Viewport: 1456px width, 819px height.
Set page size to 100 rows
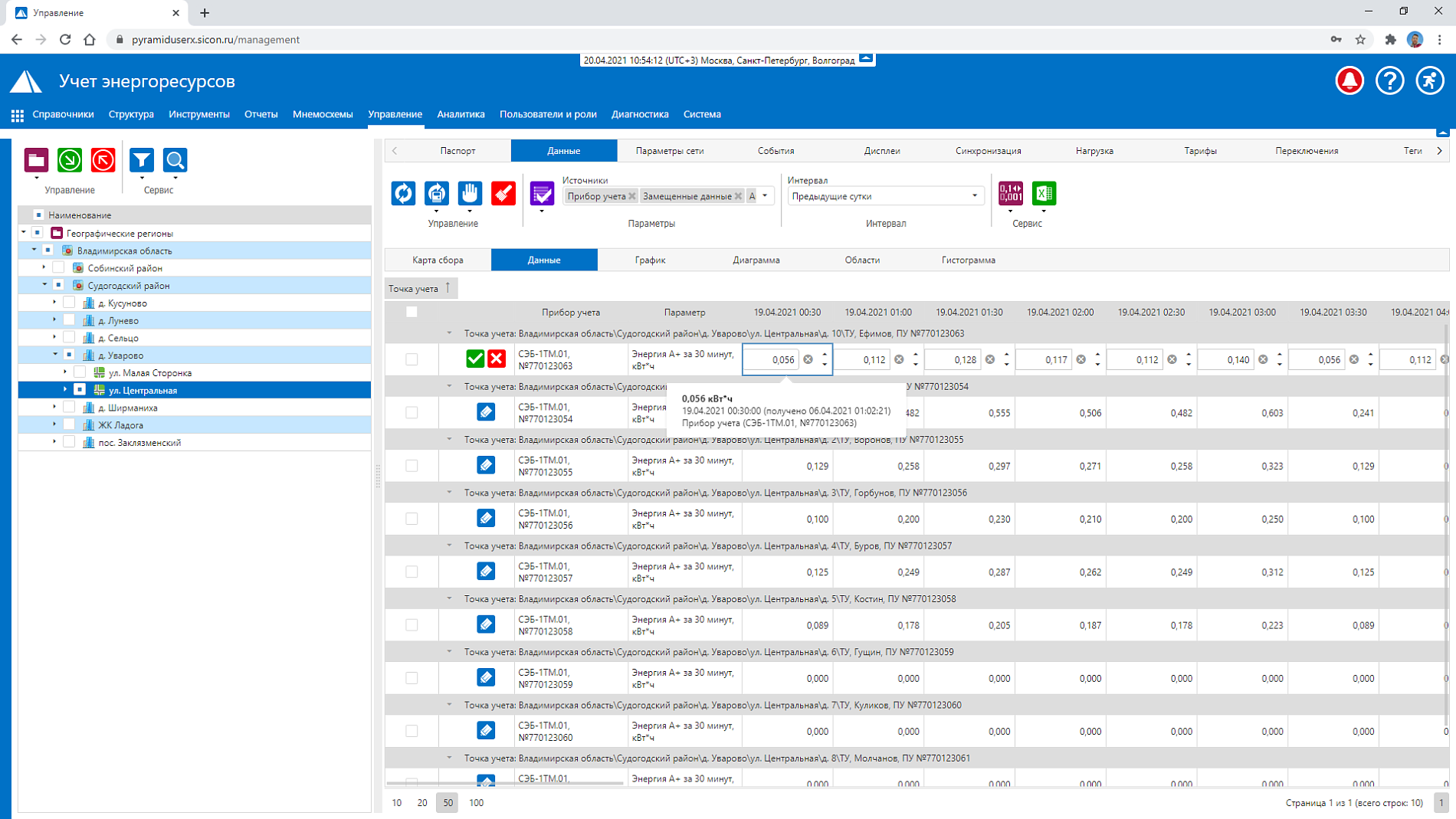pyautogui.click(x=476, y=803)
